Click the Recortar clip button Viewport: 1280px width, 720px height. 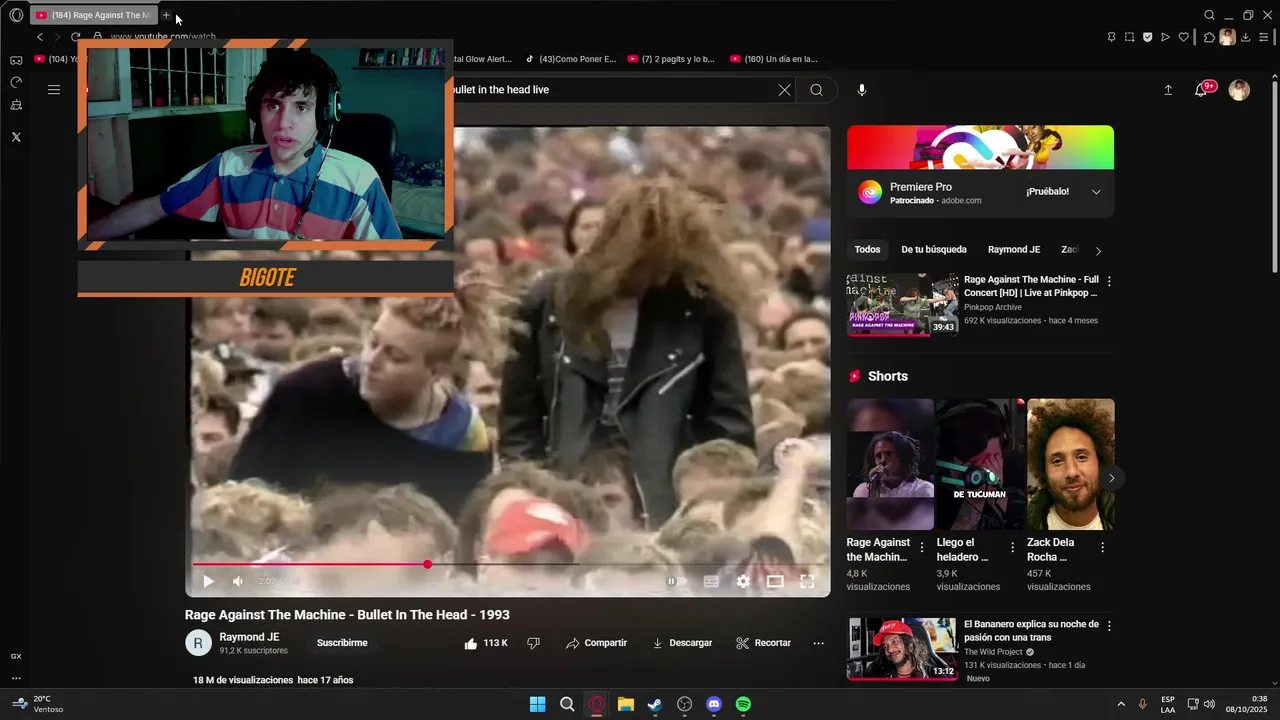pos(763,643)
